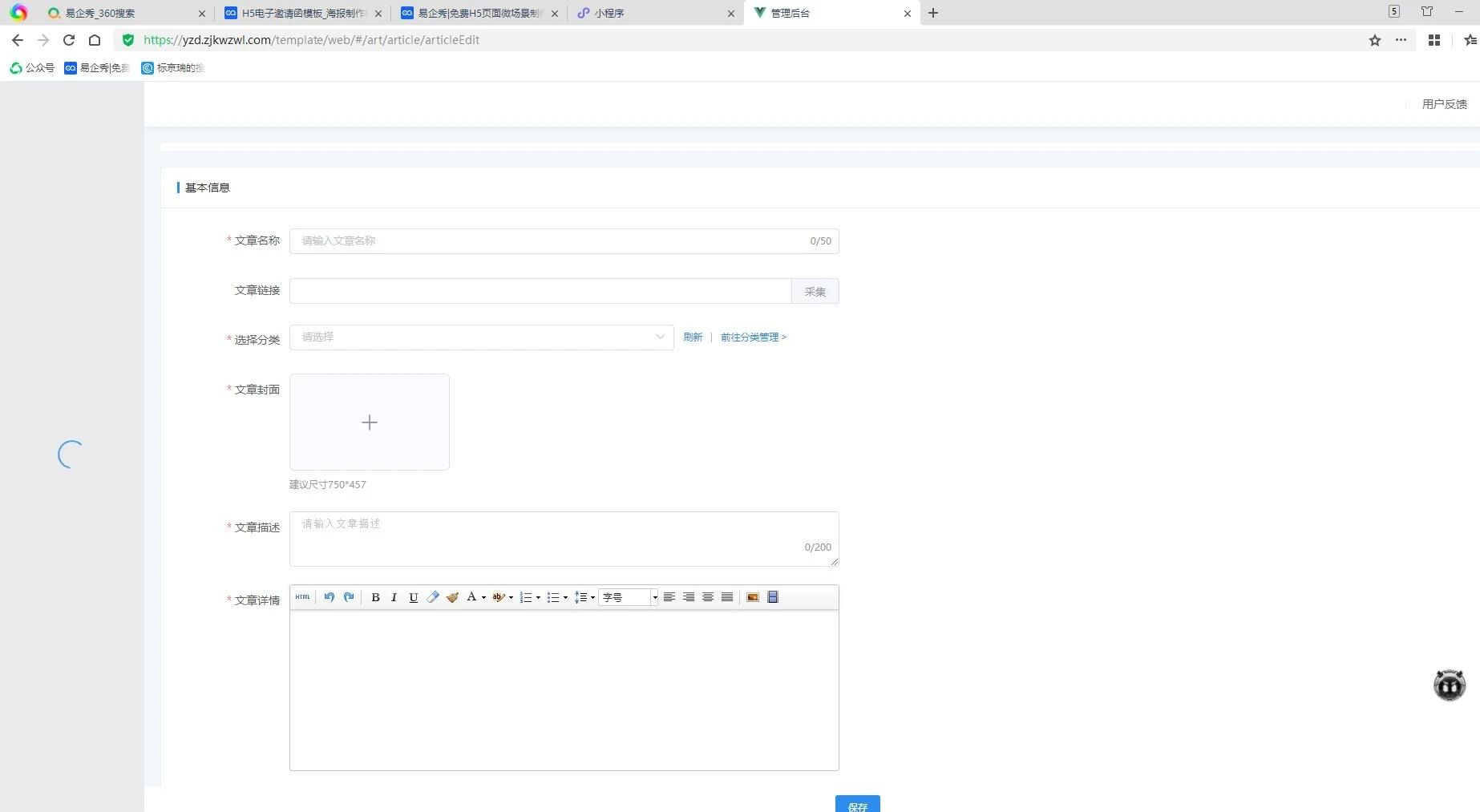Image resolution: width=1480 pixels, height=812 pixels.
Task: Click the panda assistant floating icon
Action: 1450,685
